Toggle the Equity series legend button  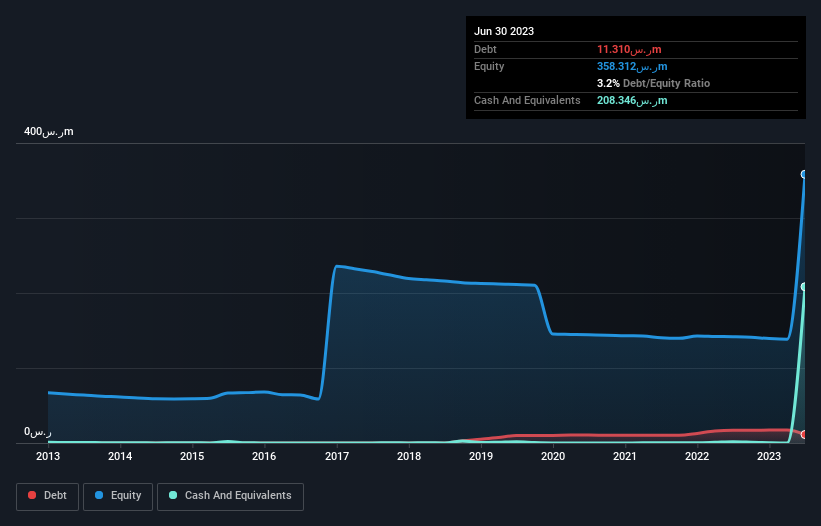click(x=118, y=496)
